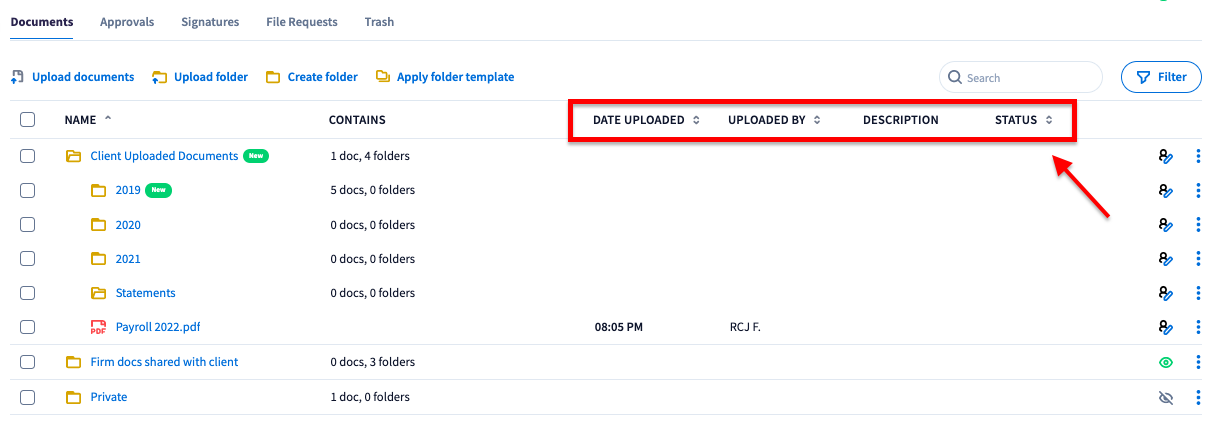Viewport: 1223px width, 435px height.
Task: Open the Statements folder
Action: coord(146,293)
